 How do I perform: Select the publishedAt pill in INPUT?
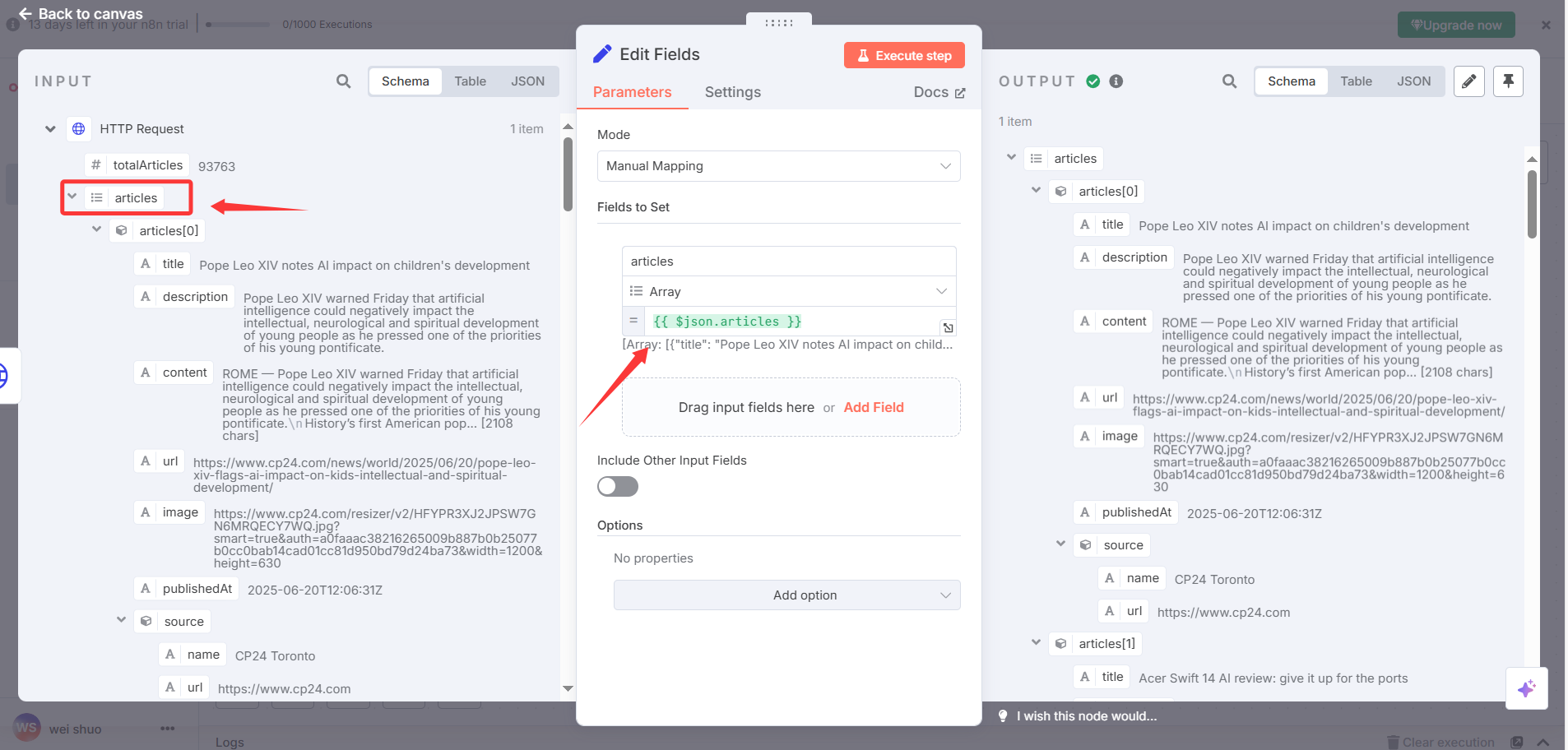187,589
